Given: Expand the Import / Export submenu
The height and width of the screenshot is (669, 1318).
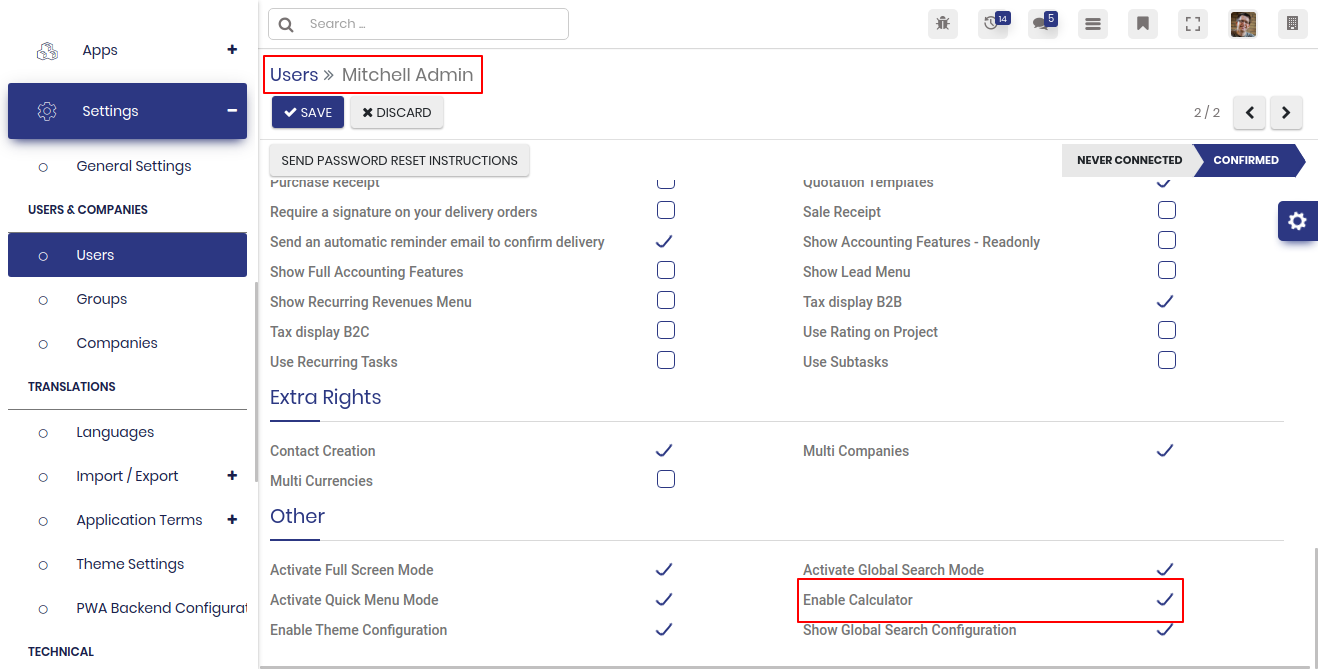Looking at the screenshot, I should point(232,476).
